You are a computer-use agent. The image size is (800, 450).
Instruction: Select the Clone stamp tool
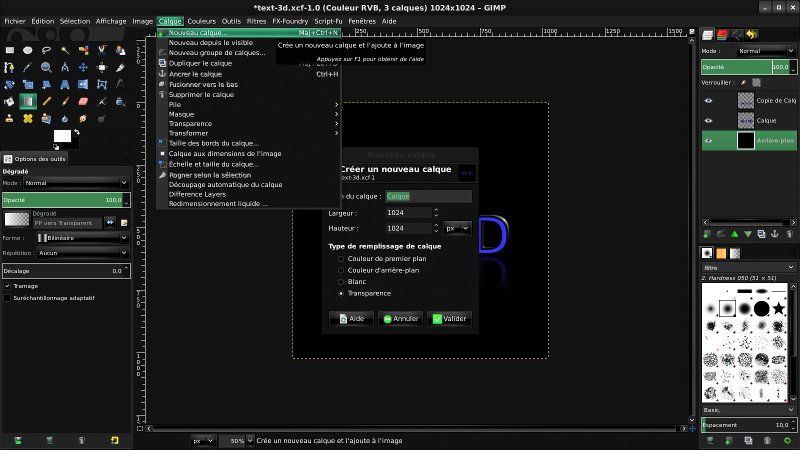pos(9,118)
